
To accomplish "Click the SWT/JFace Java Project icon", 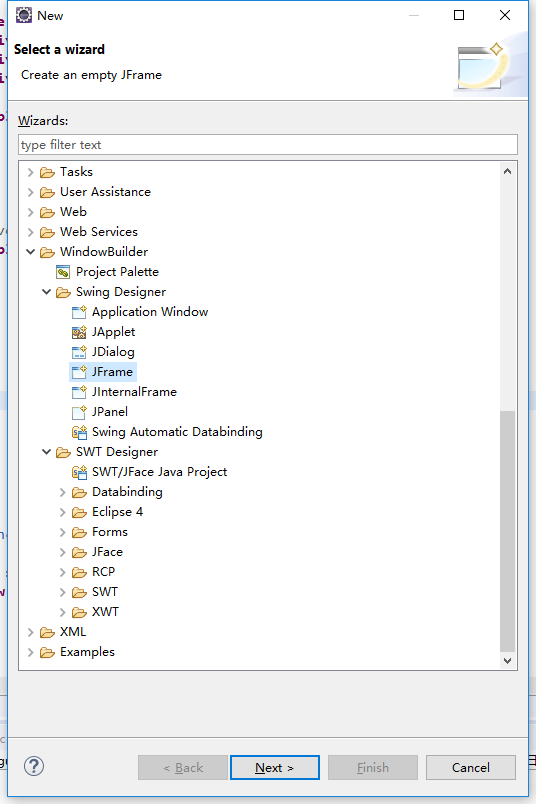I will 79,472.
